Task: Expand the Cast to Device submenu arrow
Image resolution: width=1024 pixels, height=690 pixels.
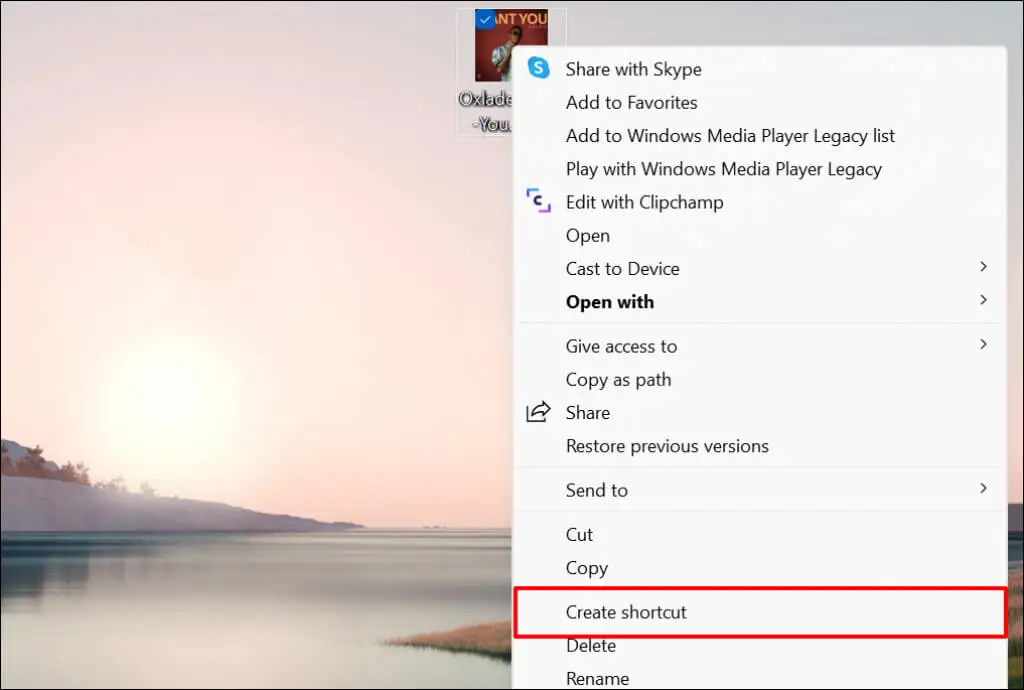Action: coord(983,267)
